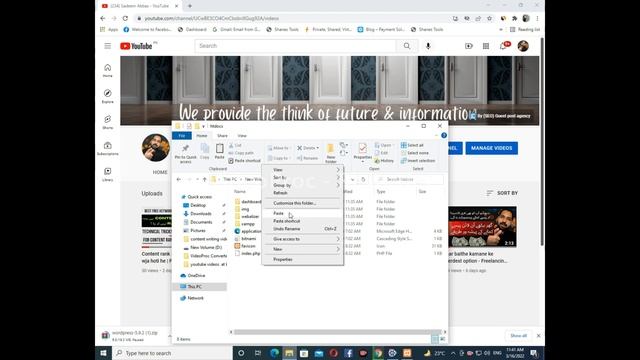640x360 pixels.
Task: Choose Paste in the context menu
Action: [302, 213]
